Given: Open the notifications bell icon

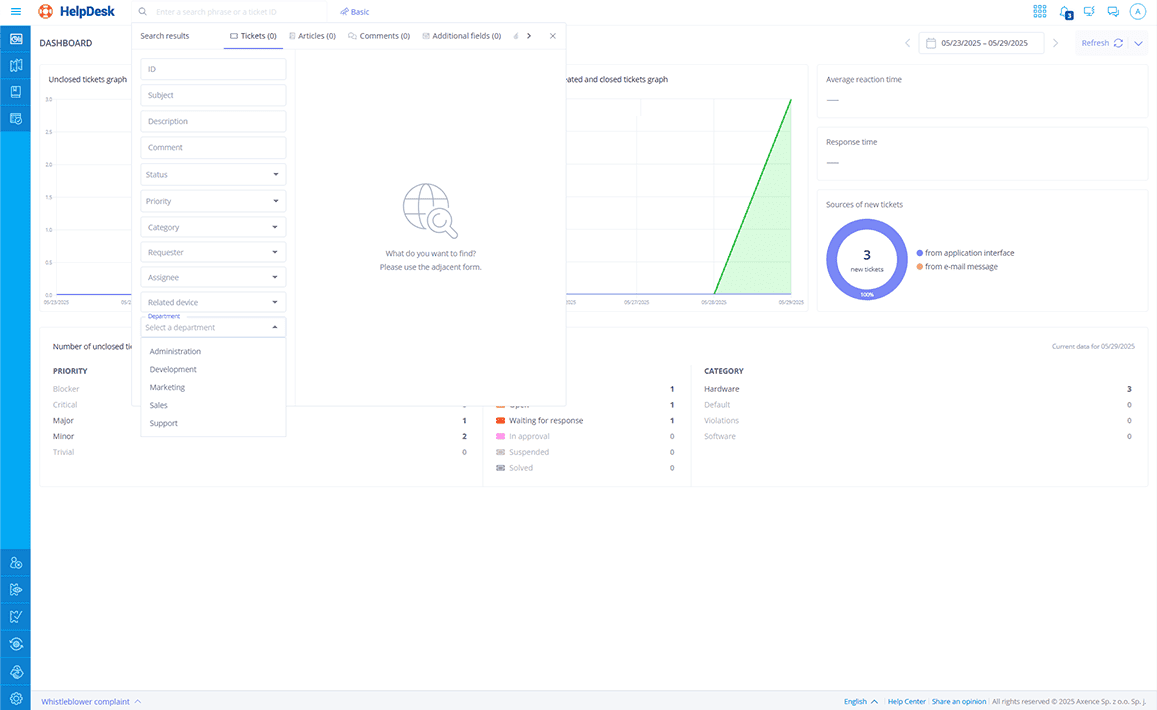Looking at the screenshot, I should pyautogui.click(x=1065, y=12).
